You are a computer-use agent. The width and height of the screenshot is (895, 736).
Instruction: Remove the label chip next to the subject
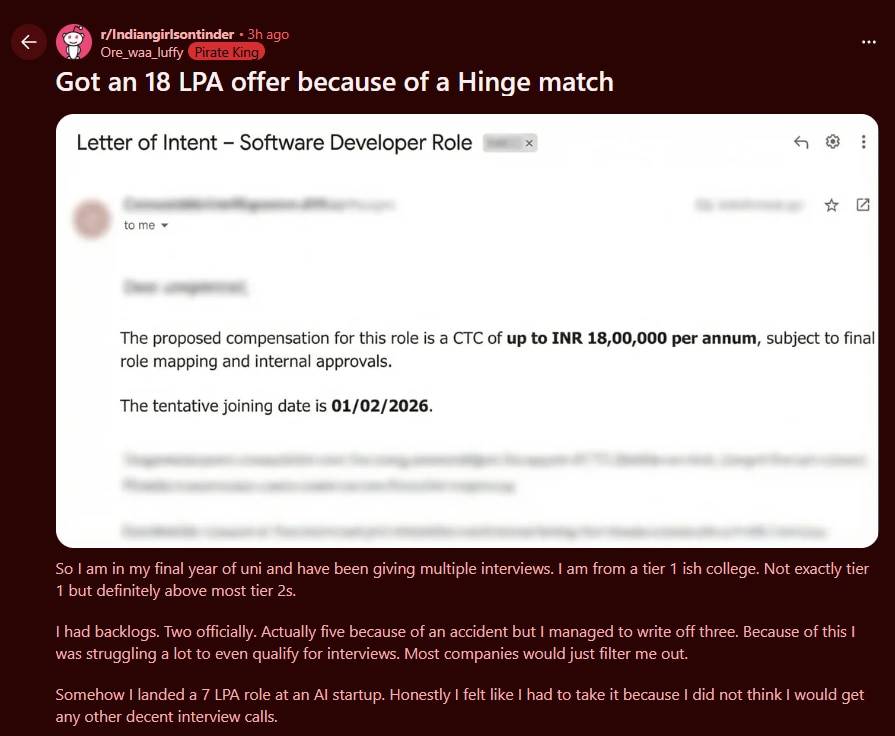pyautogui.click(x=529, y=142)
